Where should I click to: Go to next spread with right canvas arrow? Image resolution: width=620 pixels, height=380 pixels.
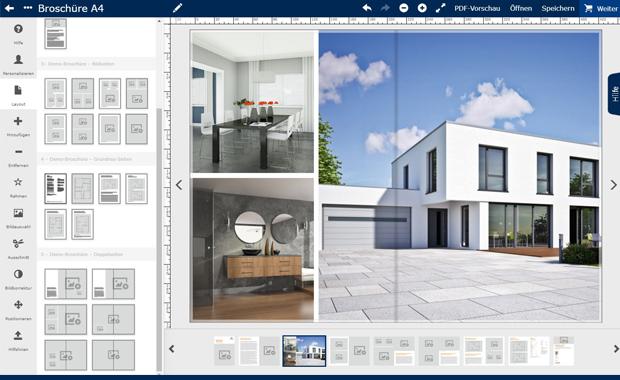coord(613,185)
